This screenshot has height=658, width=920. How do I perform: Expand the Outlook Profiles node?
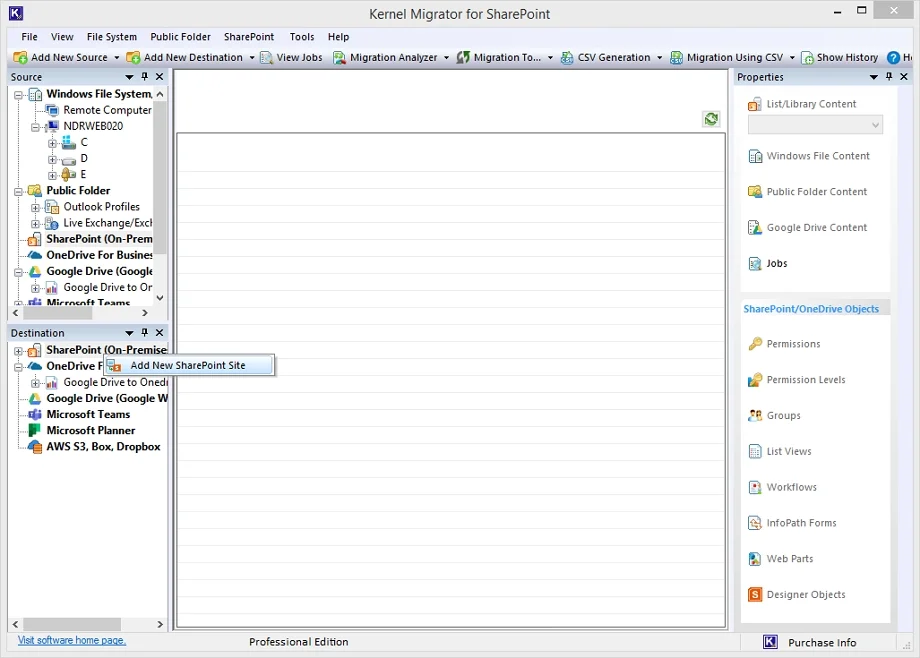36,207
